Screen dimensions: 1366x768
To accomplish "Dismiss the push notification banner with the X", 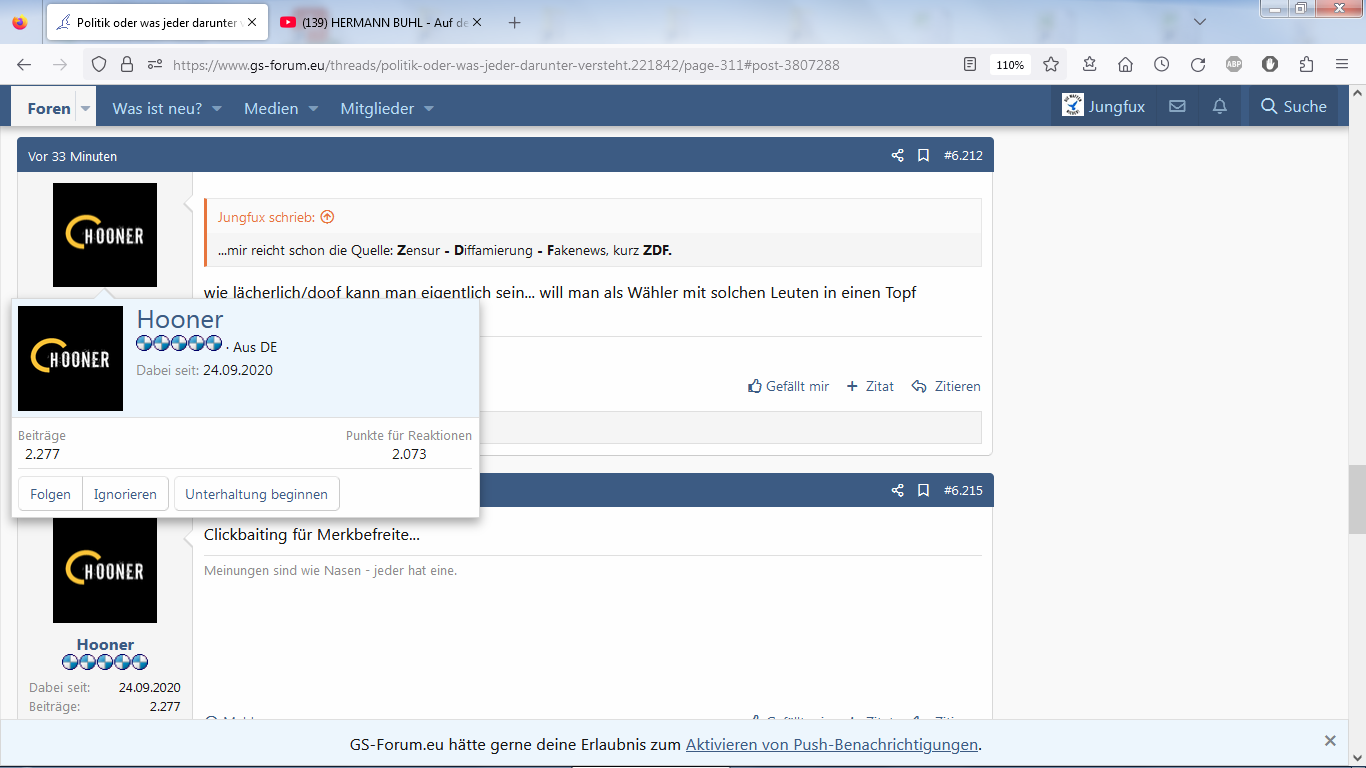I will [1330, 741].
